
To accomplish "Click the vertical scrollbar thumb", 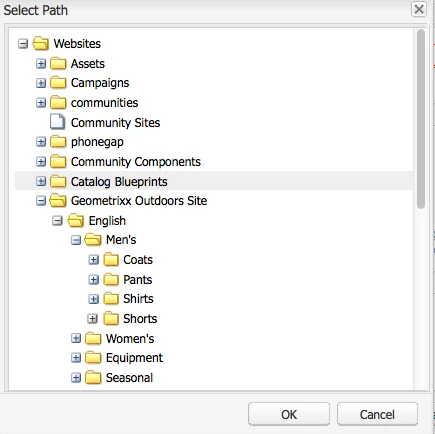I will (x=421, y=119).
